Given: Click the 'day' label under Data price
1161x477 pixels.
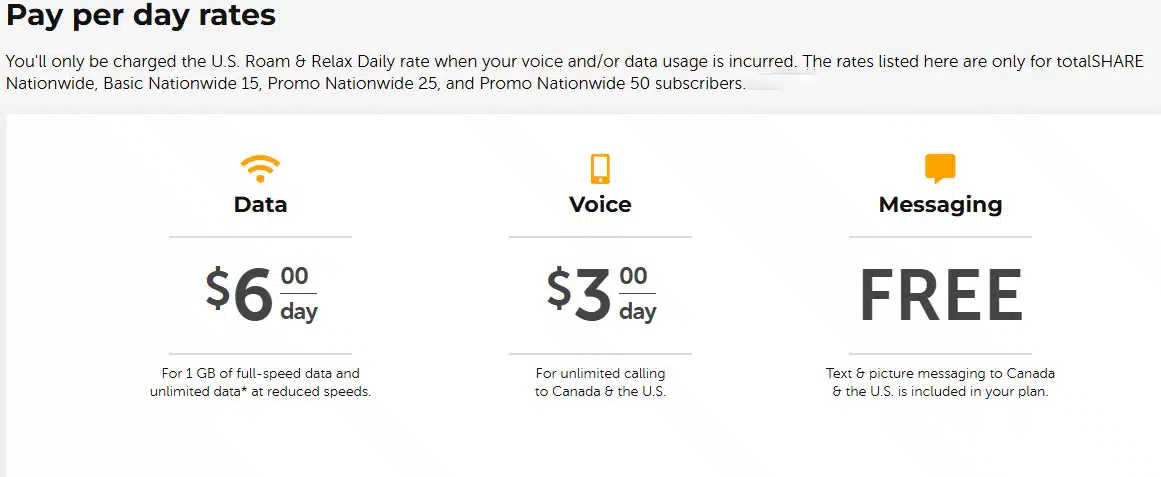Looking at the screenshot, I should (x=299, y=312).
